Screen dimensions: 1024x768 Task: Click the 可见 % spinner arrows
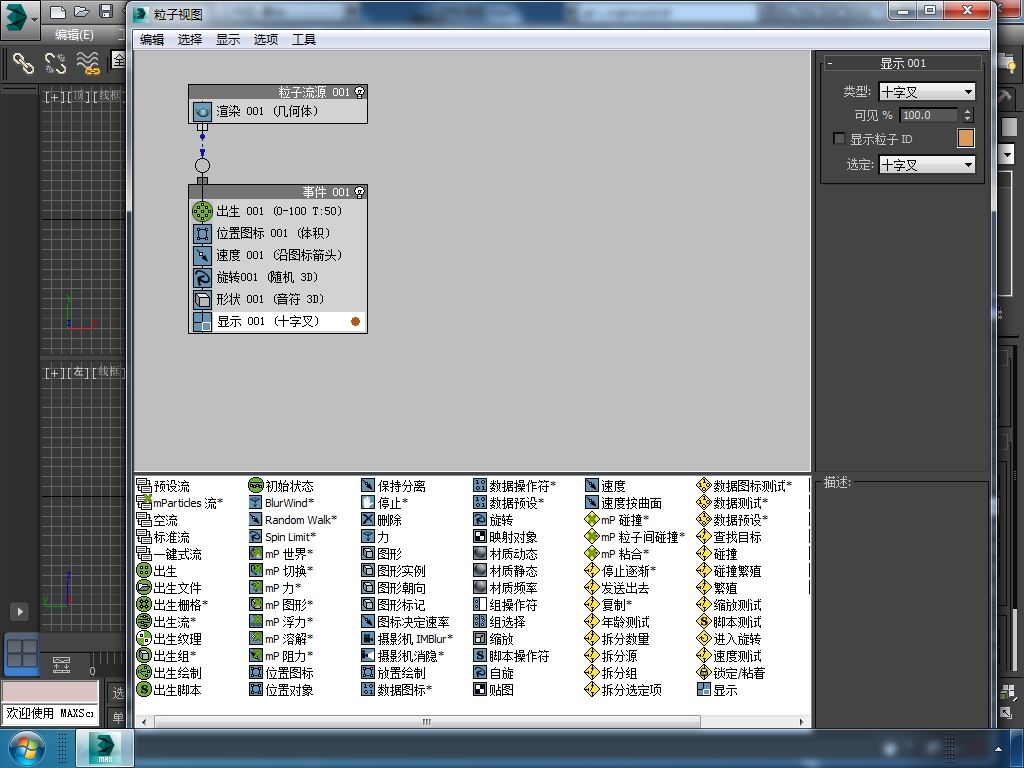click(x=967, y=115)
